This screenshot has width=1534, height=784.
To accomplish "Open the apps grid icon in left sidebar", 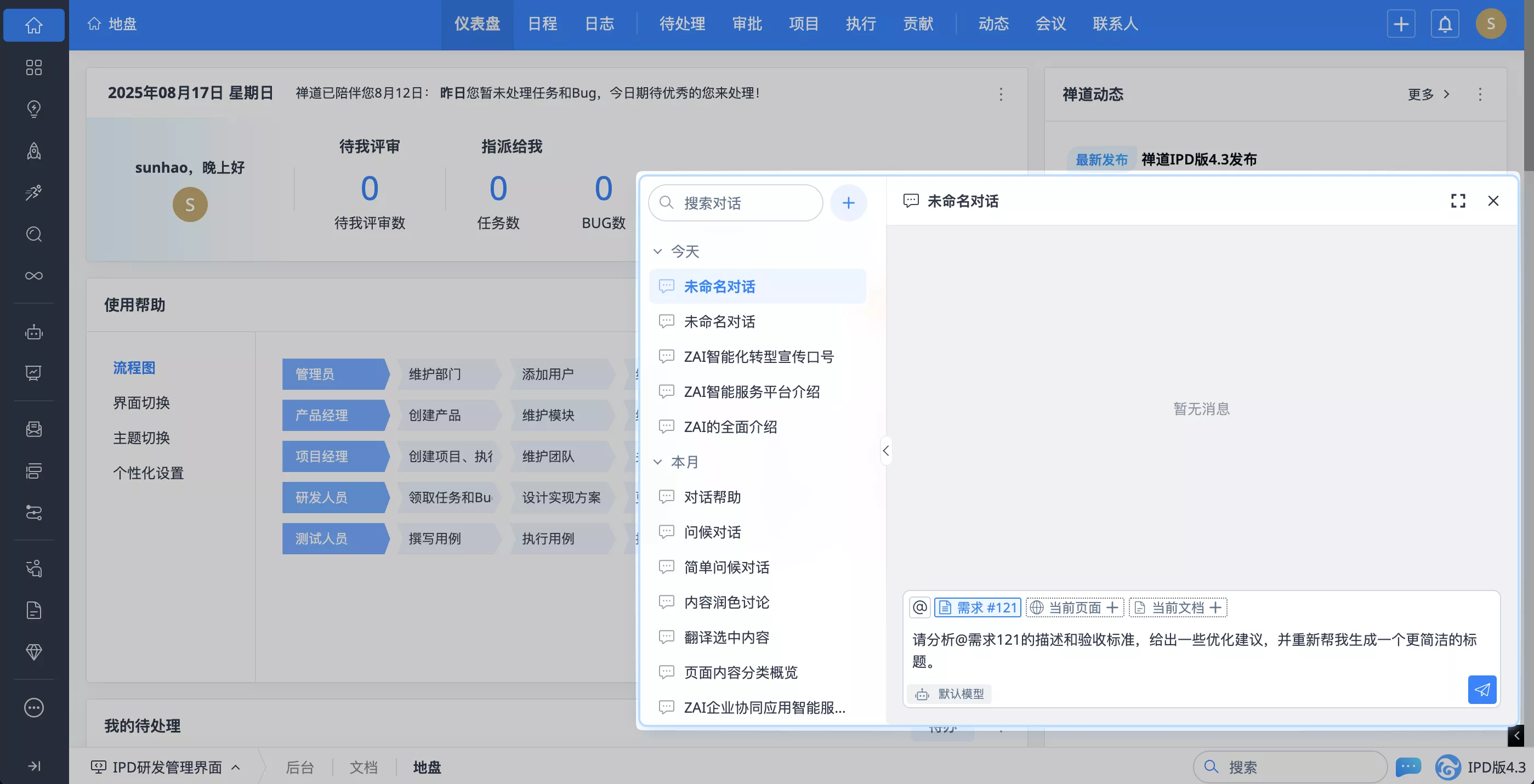I will tap(34, 67).
